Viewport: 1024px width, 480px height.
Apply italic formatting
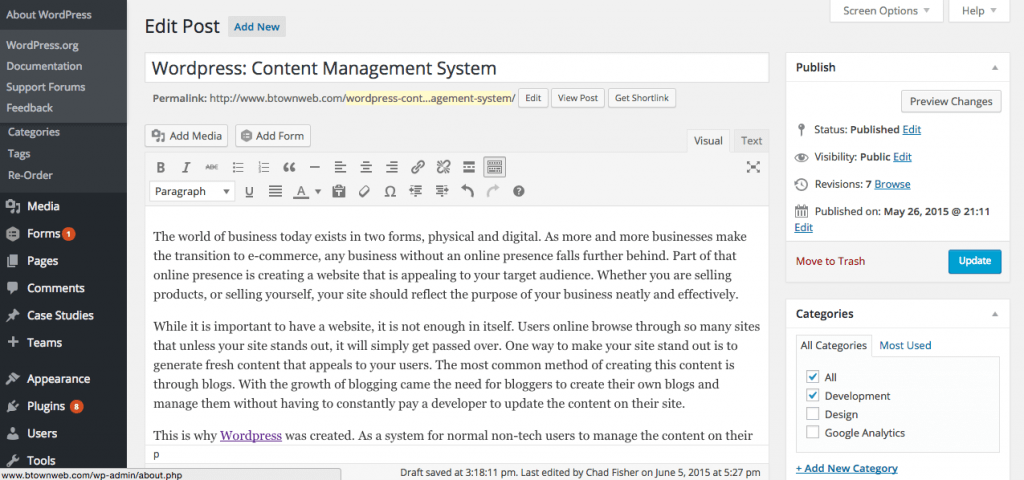pyautogui.click(x=186, y=168)
